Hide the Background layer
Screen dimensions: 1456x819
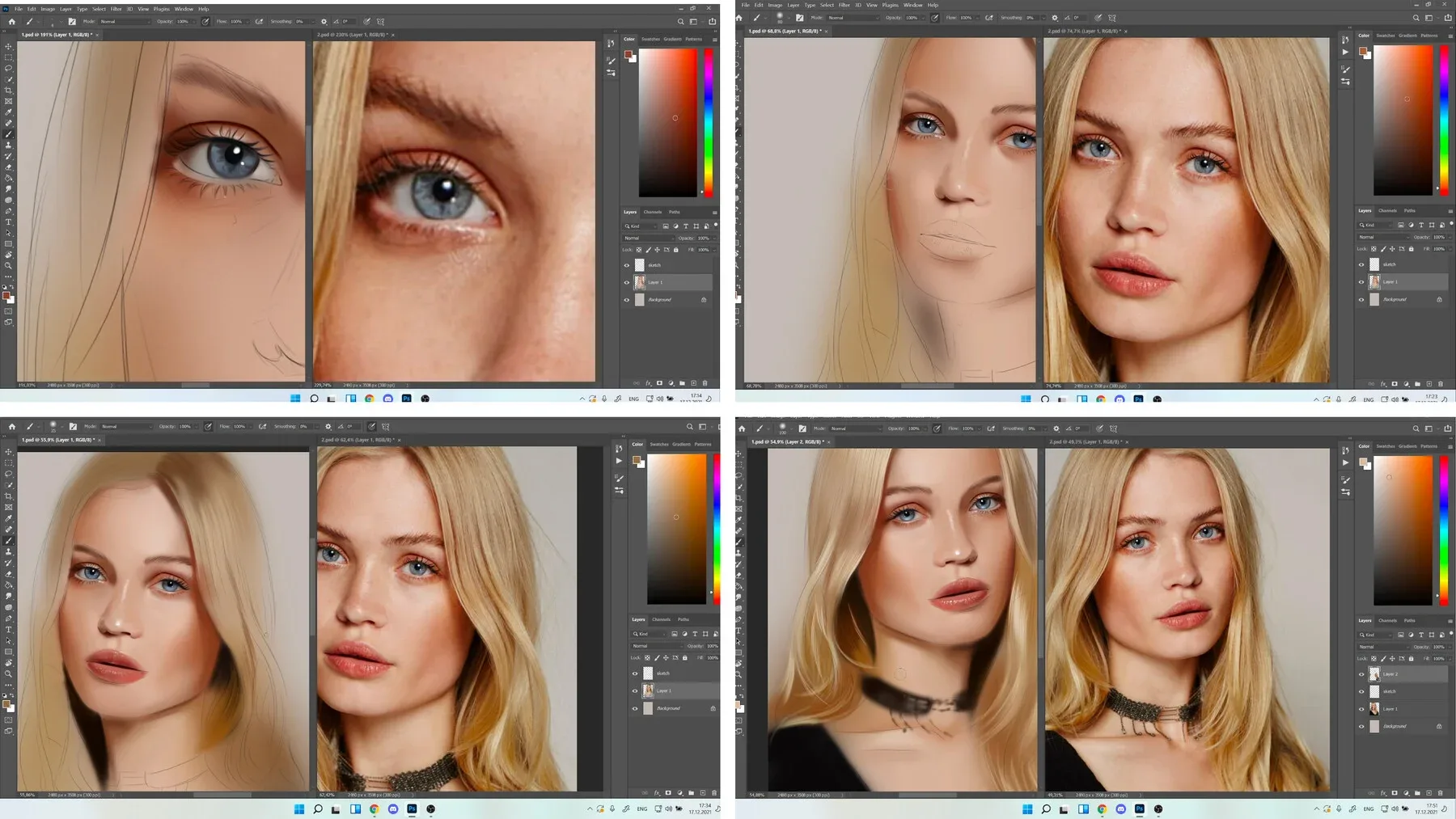pos(626,299)
